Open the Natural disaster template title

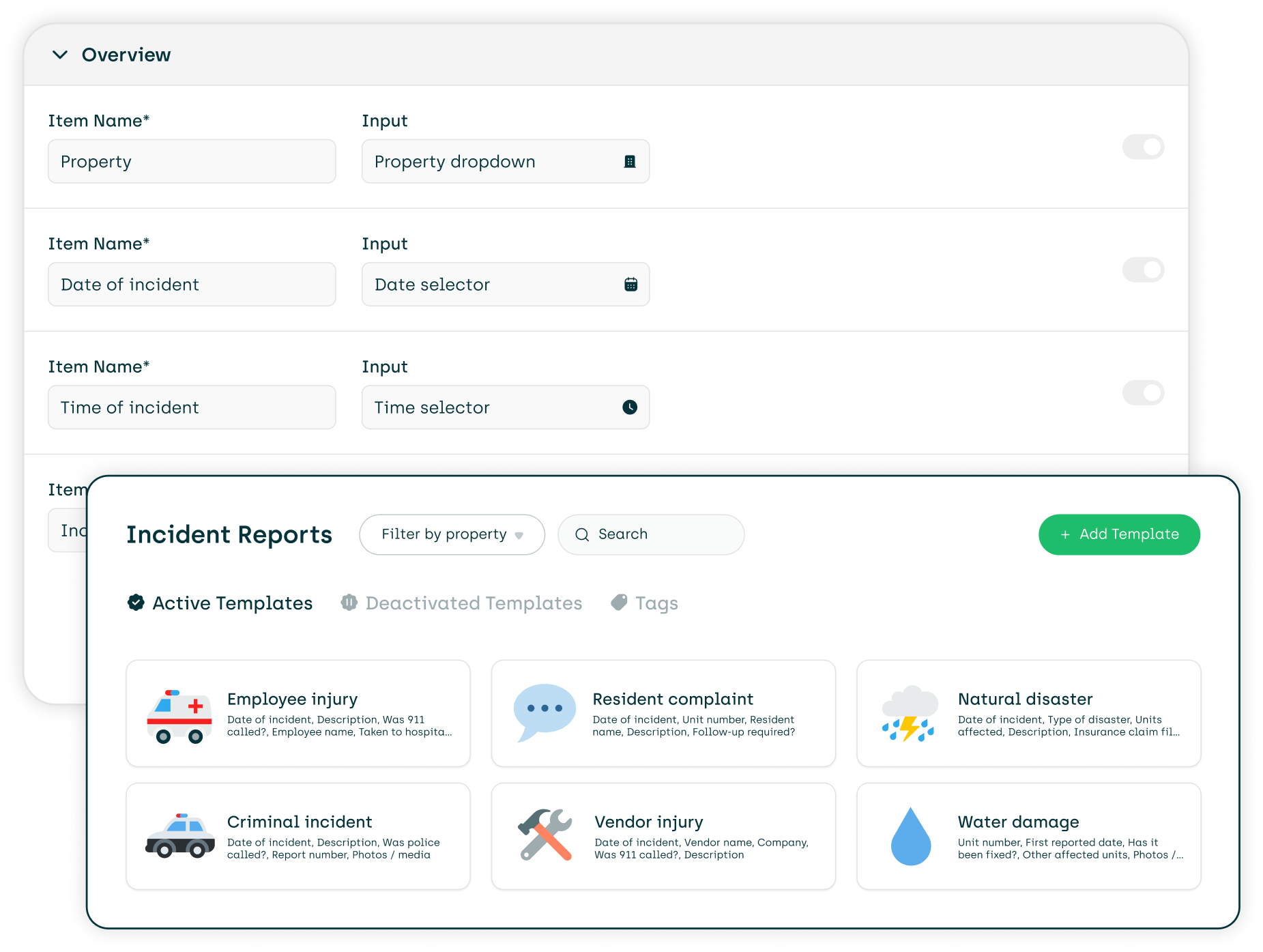tap(1025, 699)
